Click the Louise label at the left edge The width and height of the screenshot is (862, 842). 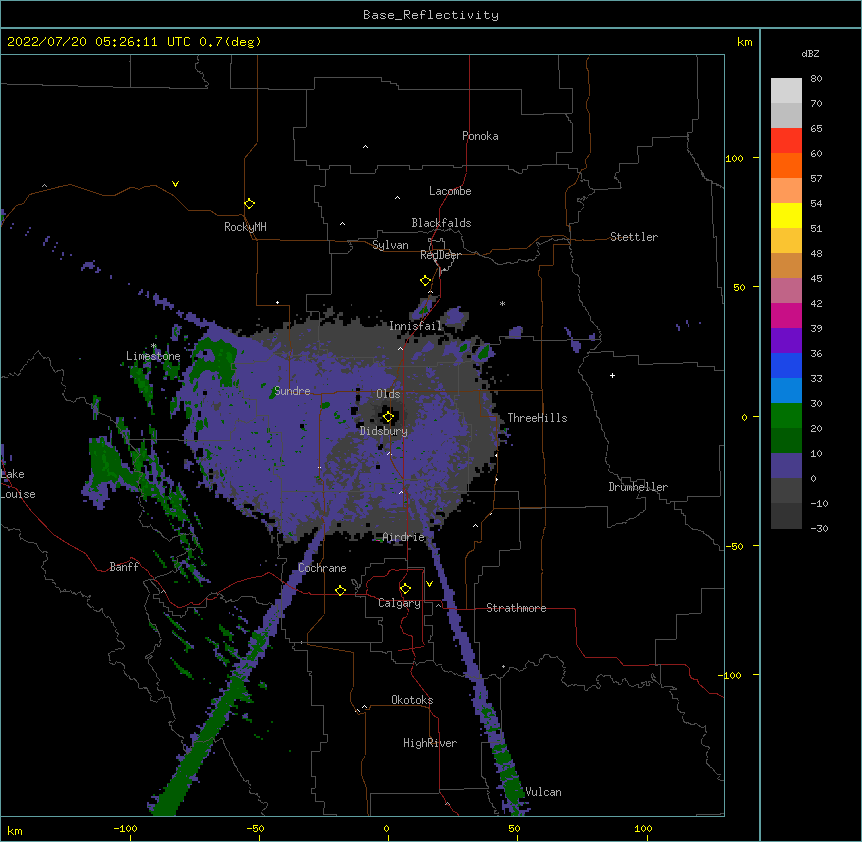(18, 494)
